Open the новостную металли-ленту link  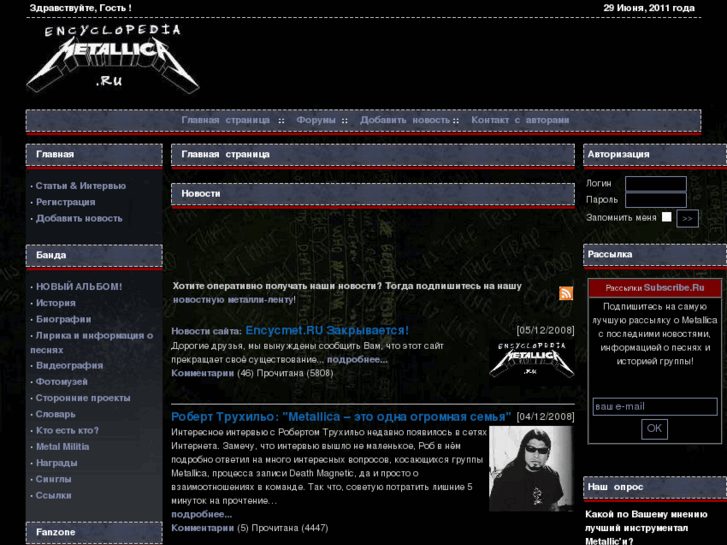(233, 300)
